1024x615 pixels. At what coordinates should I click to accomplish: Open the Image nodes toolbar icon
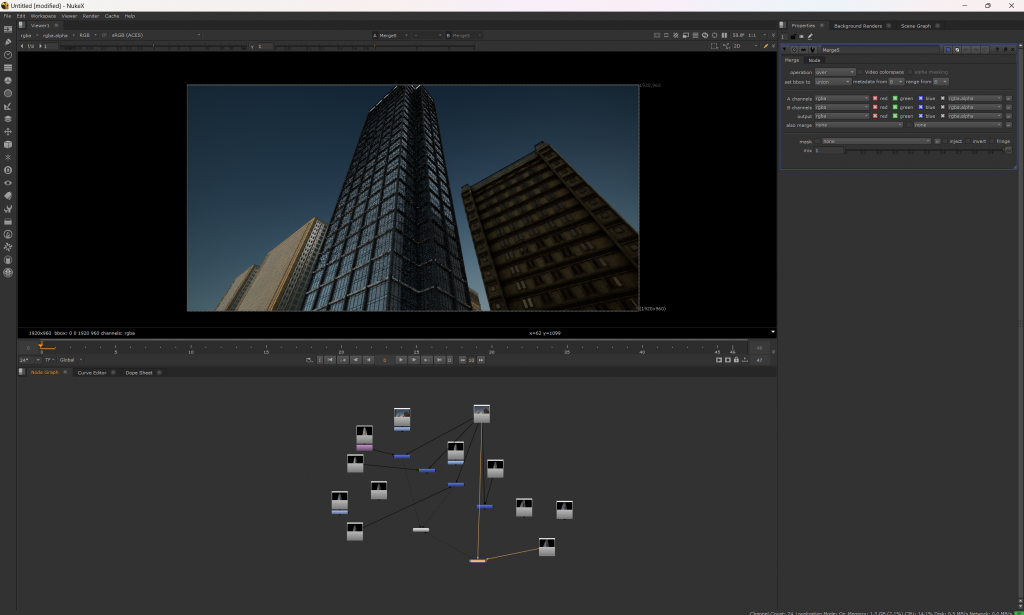pos(8,30)
